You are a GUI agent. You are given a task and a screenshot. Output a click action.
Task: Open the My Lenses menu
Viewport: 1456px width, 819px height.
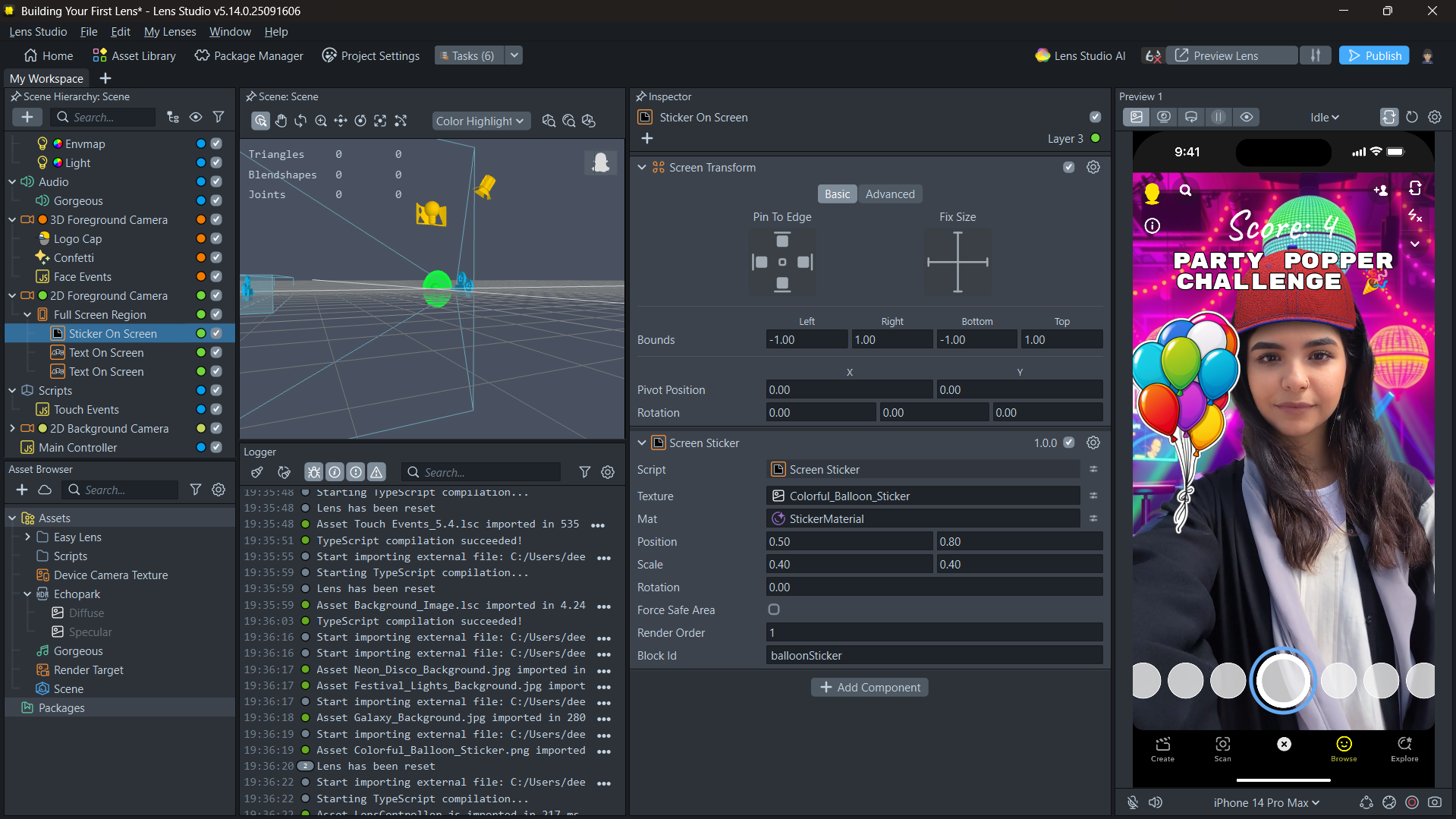pyautogui.click(x=170, y=32)
